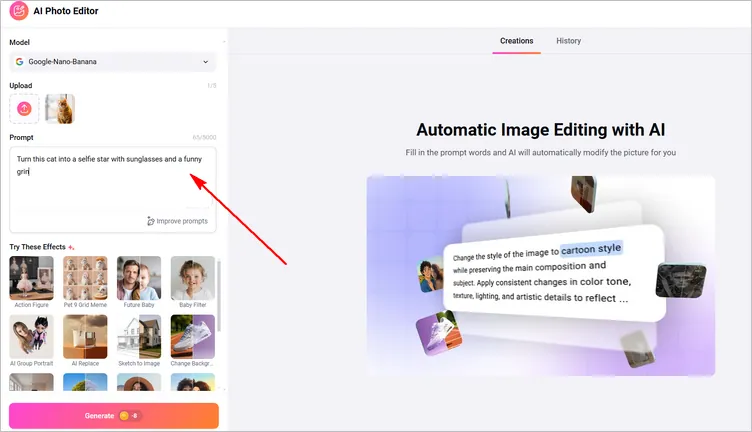Click the effects list vertical scrollbar
The width and height of the screenshot is (752, 432).
point(220,300)
